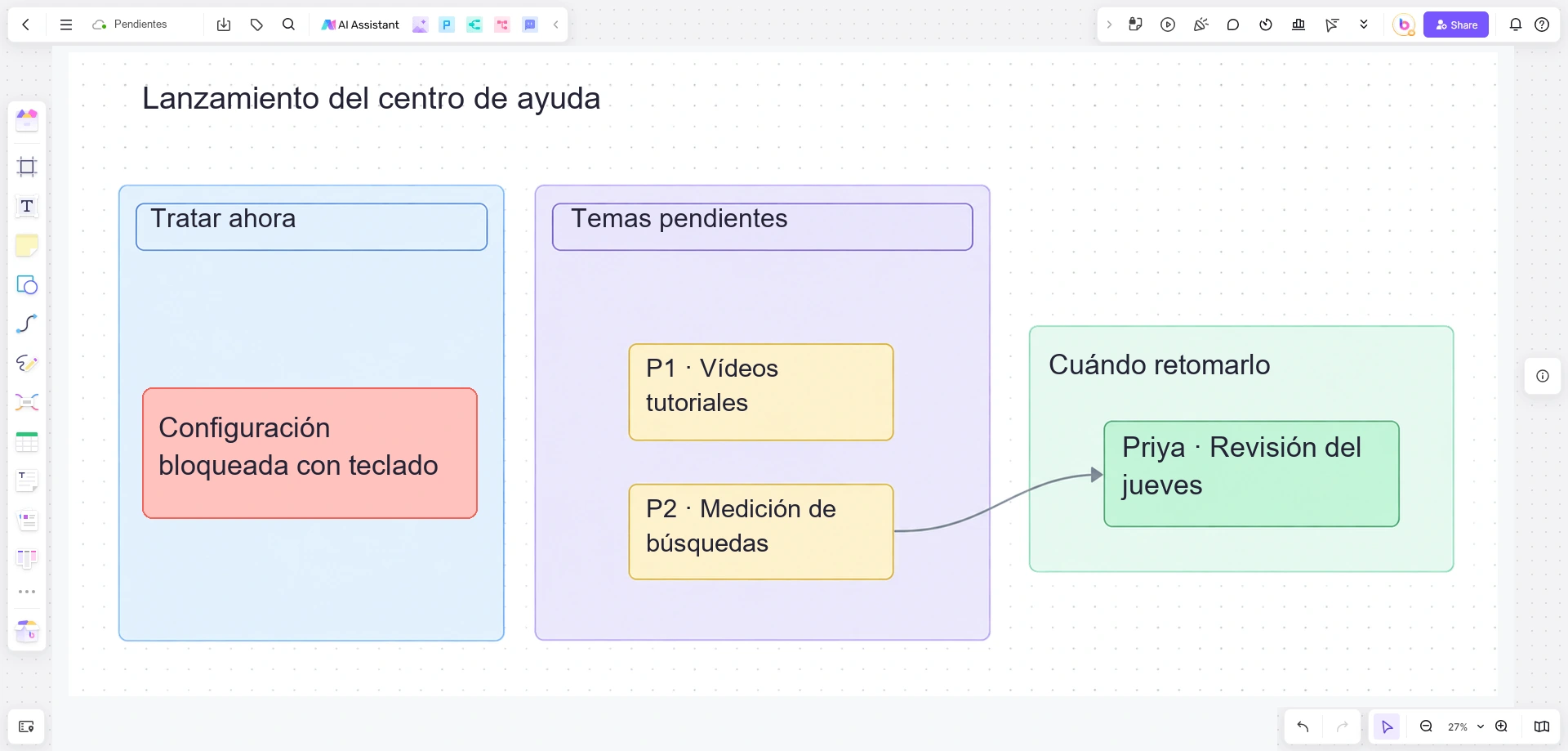Search the board with magnifier icon
Image resolution: width=1568 pixels, height=751 pixels.
coord(288,25)
